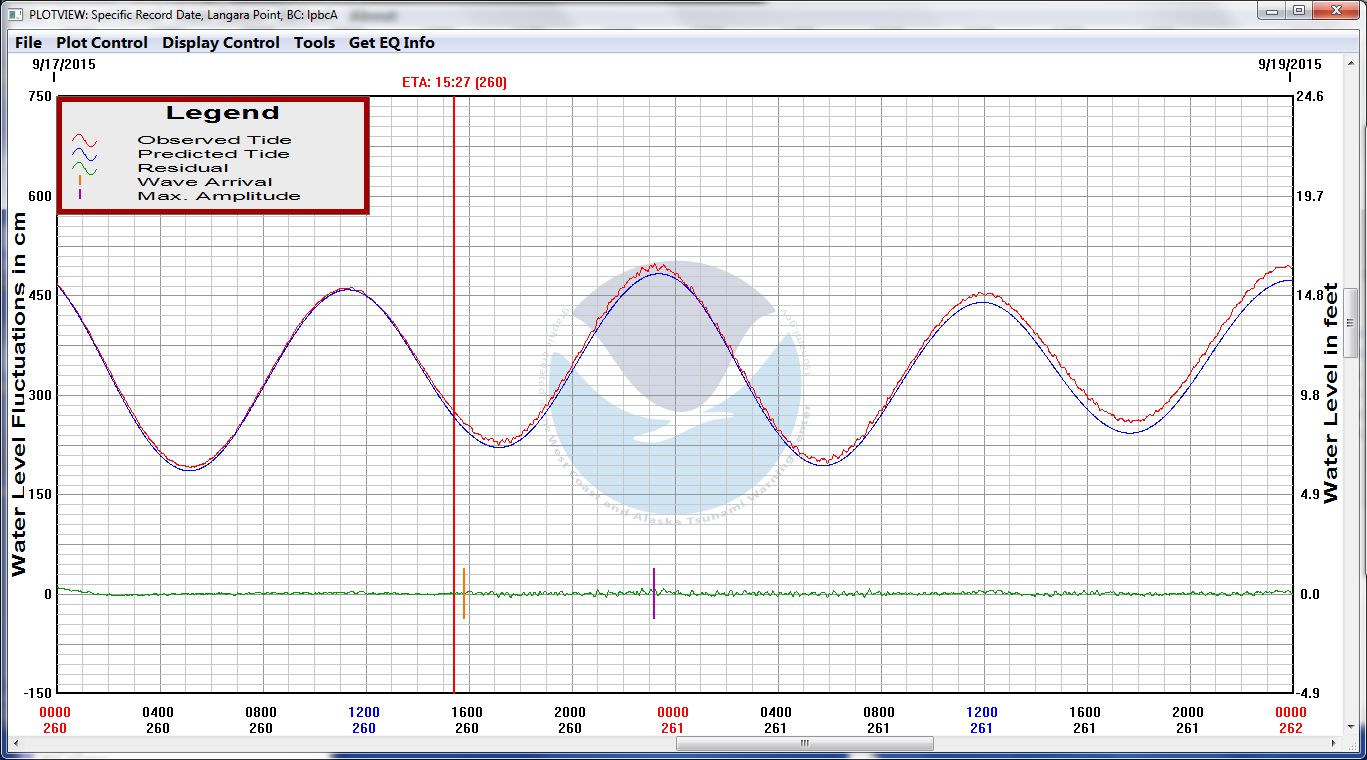This screenshot has height=760, width=1367.
Task: Click the 9/17/2015 start date label
Action: click(64, 64)
